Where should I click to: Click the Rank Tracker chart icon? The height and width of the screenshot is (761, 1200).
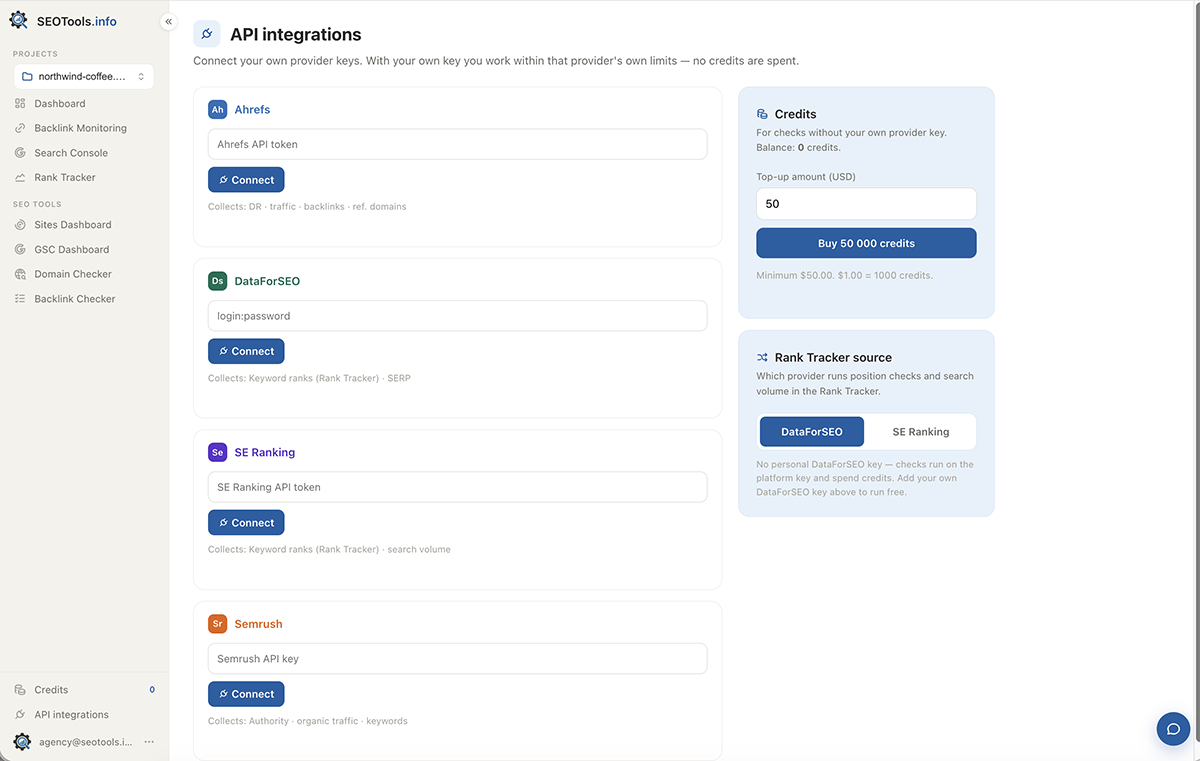20,177
